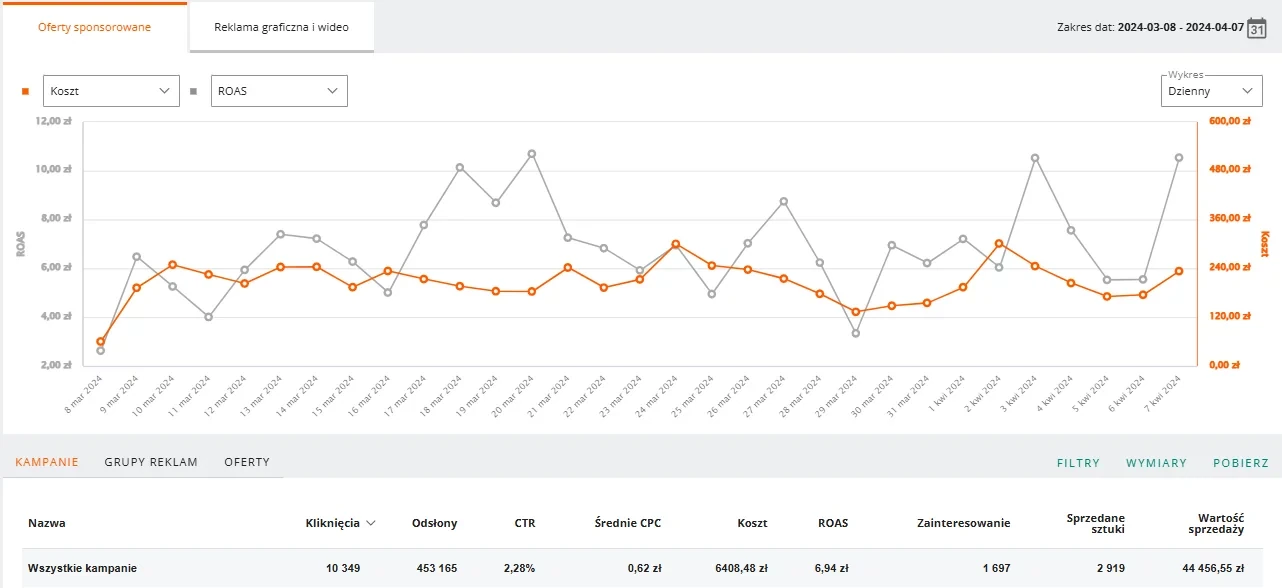Click the Zainteresowanie column header
This screenshot has width=1282, height=588.
click(963, 523)
